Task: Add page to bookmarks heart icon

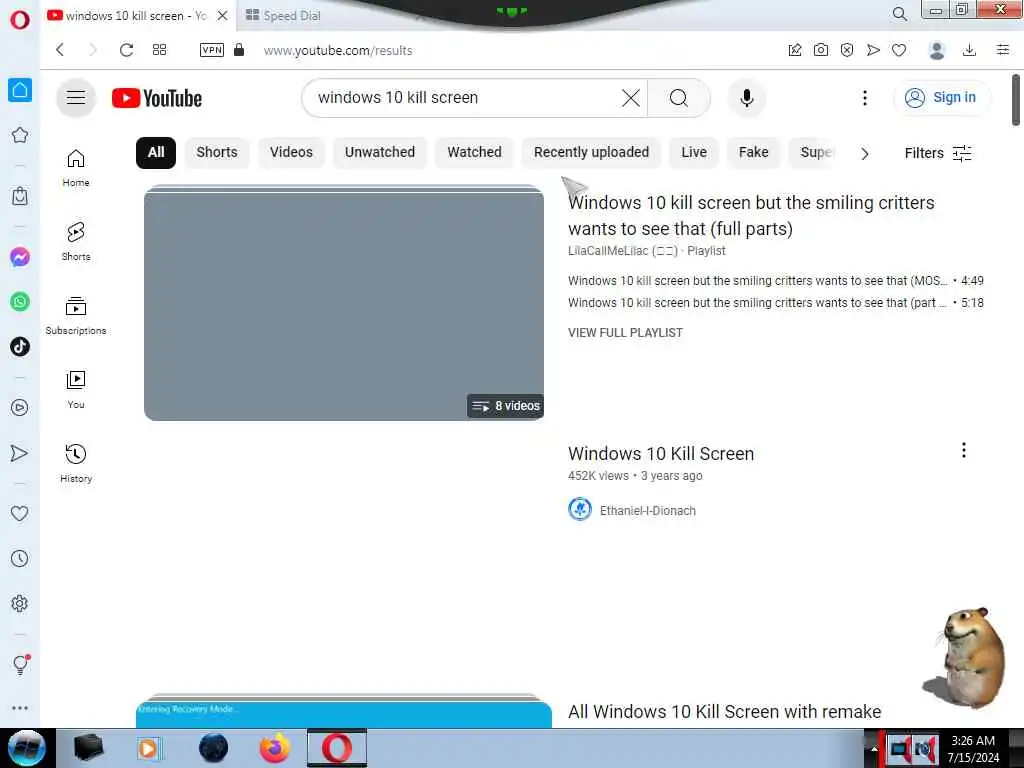Action: pyautogui.click(x=899, y=50)
